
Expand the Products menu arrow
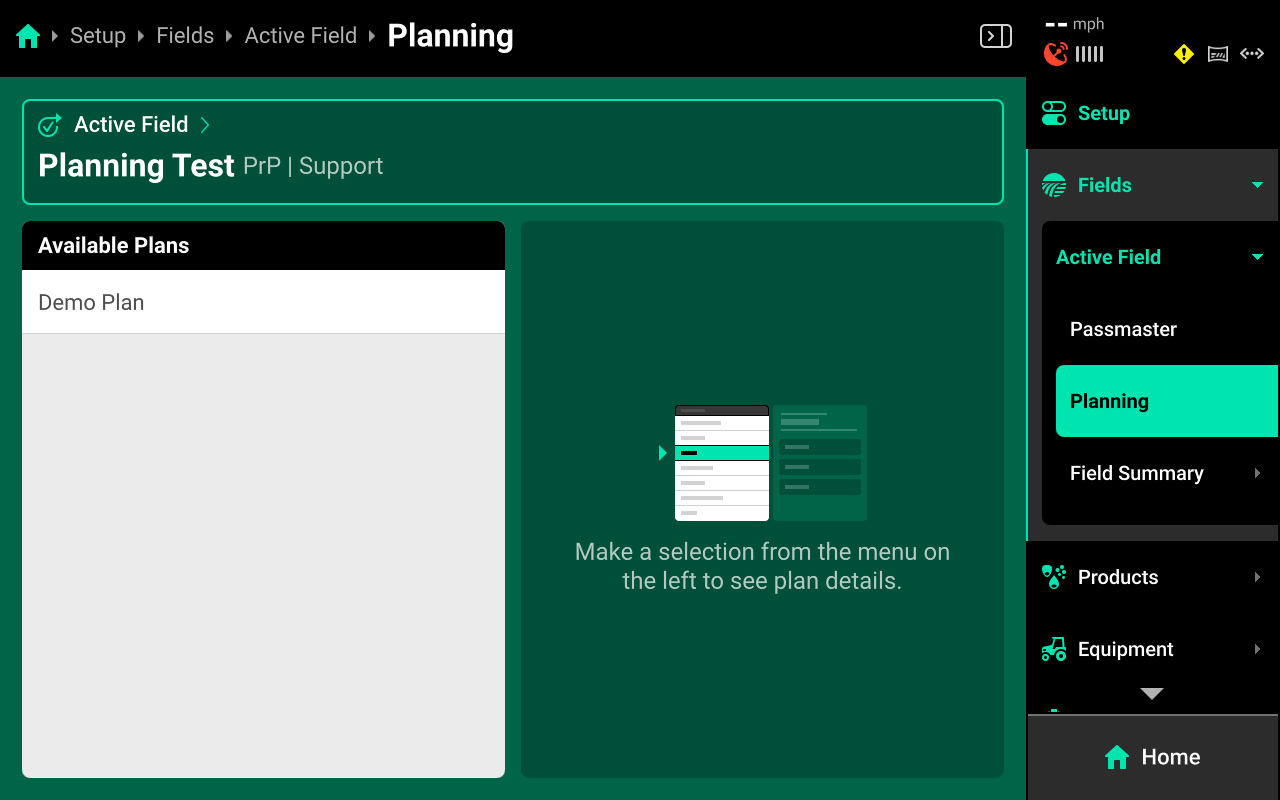[1257, 577]
